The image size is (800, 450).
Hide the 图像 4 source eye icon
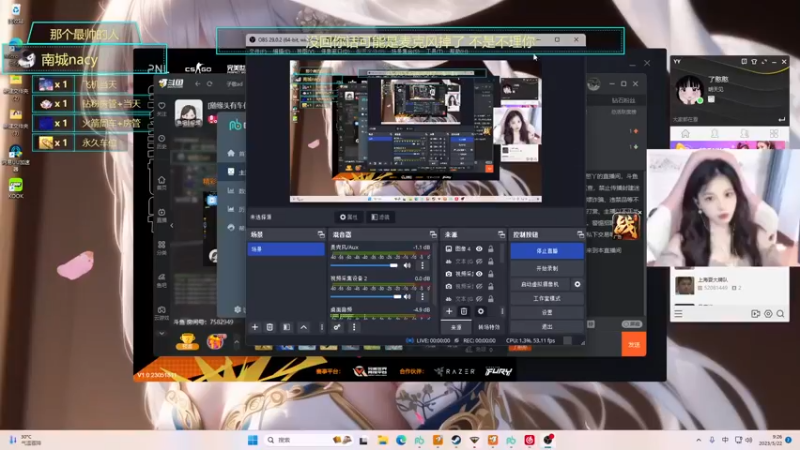click(479, 249)
